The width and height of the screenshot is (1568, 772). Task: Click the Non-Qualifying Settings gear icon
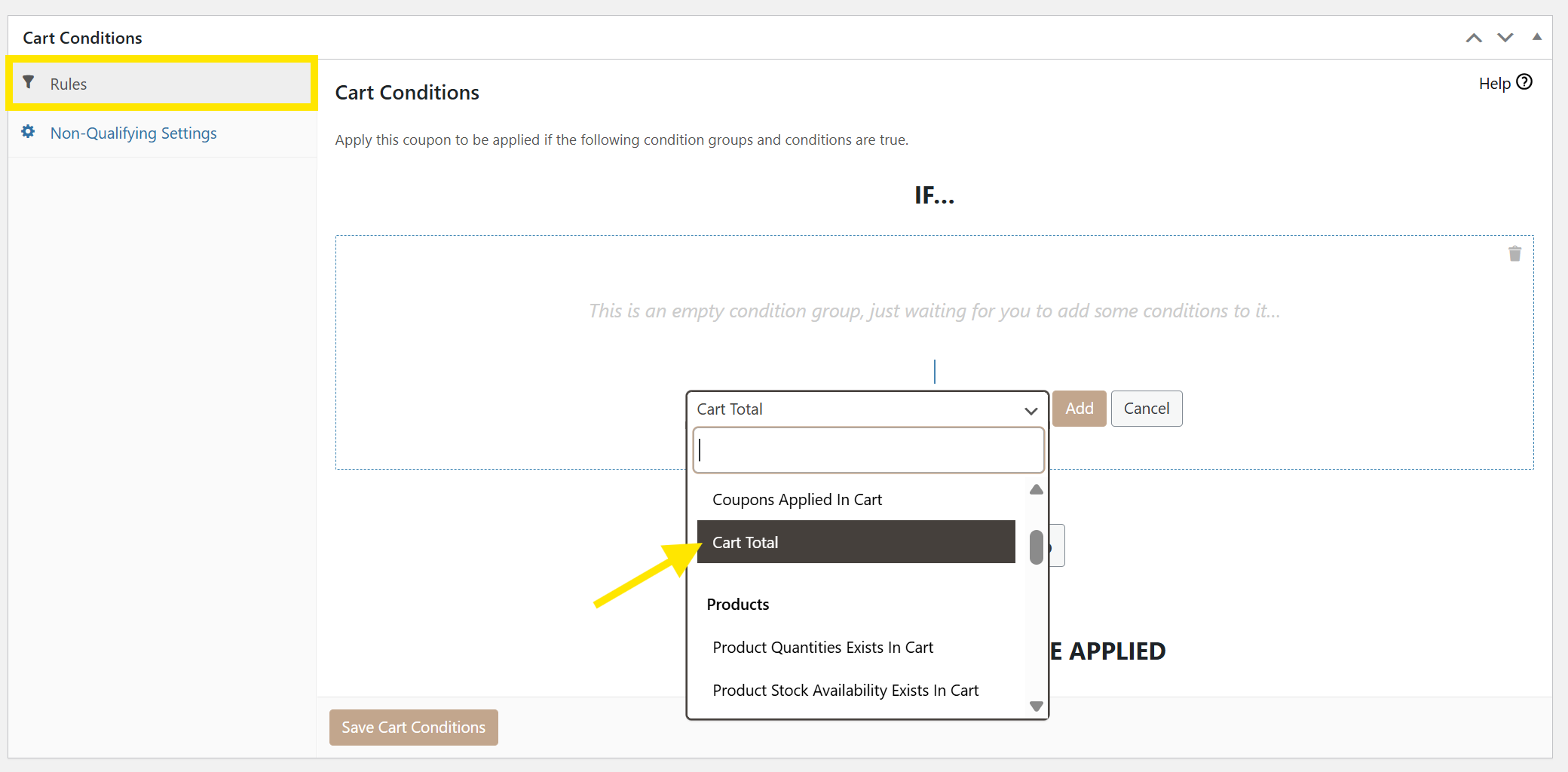pos(28,132)
